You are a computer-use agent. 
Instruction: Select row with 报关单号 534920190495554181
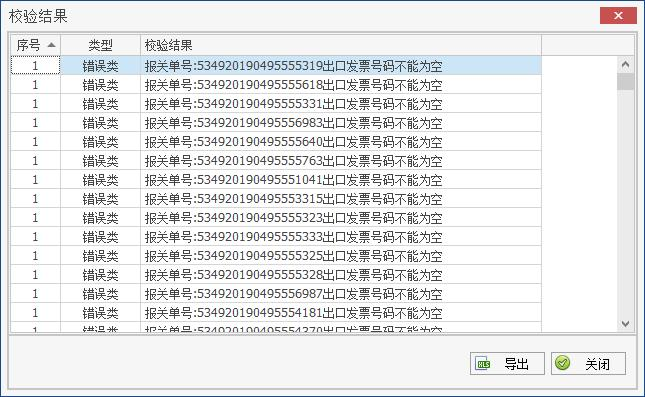tap(276, 313)
